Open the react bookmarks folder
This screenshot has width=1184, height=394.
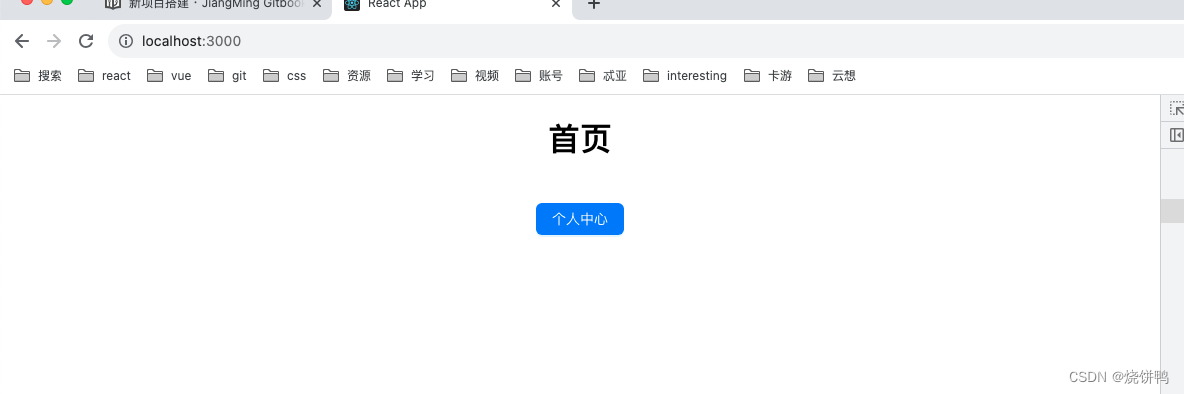(x=104, y=75)
